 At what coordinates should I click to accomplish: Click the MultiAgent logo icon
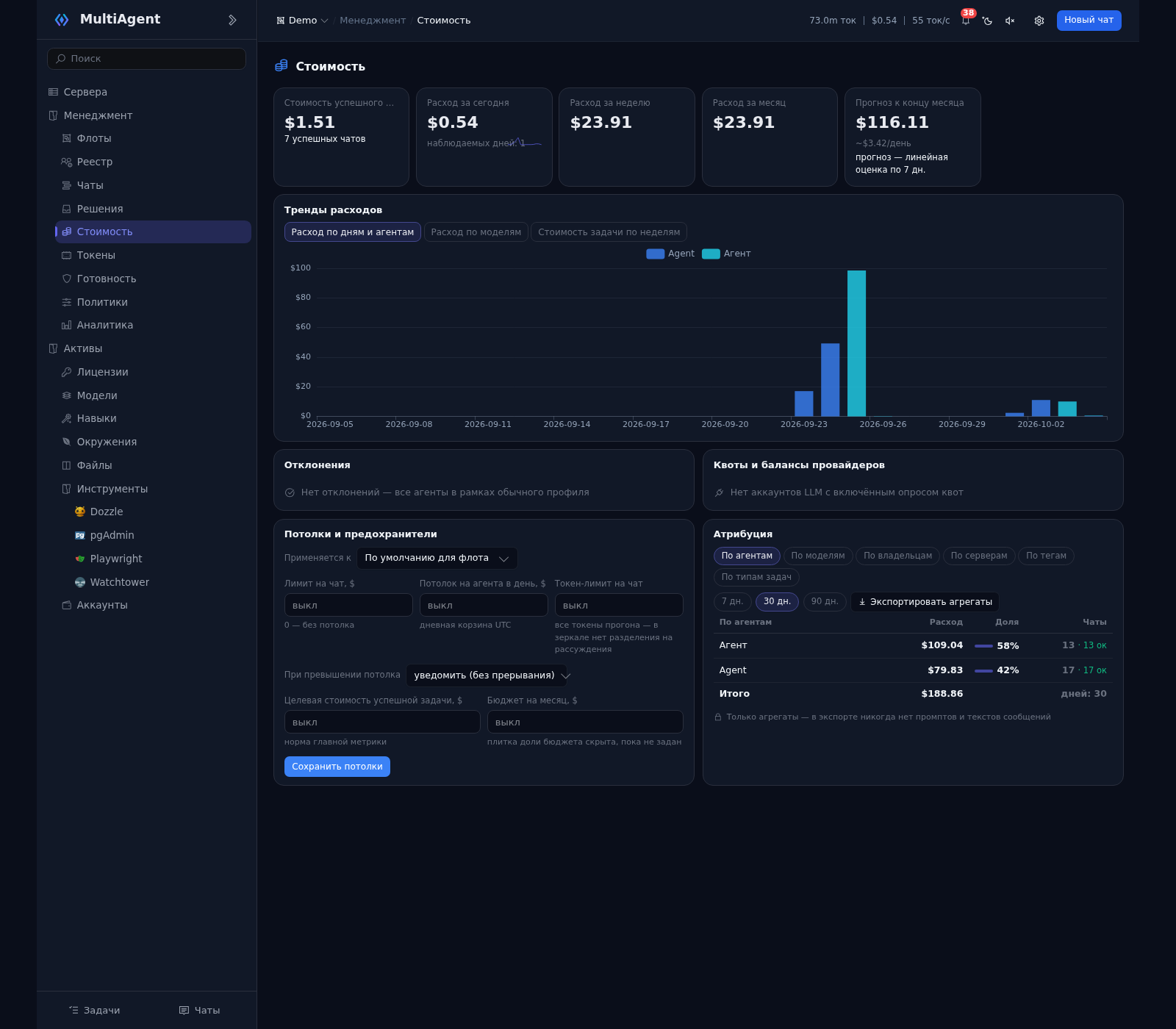click(x=62, y=20)
